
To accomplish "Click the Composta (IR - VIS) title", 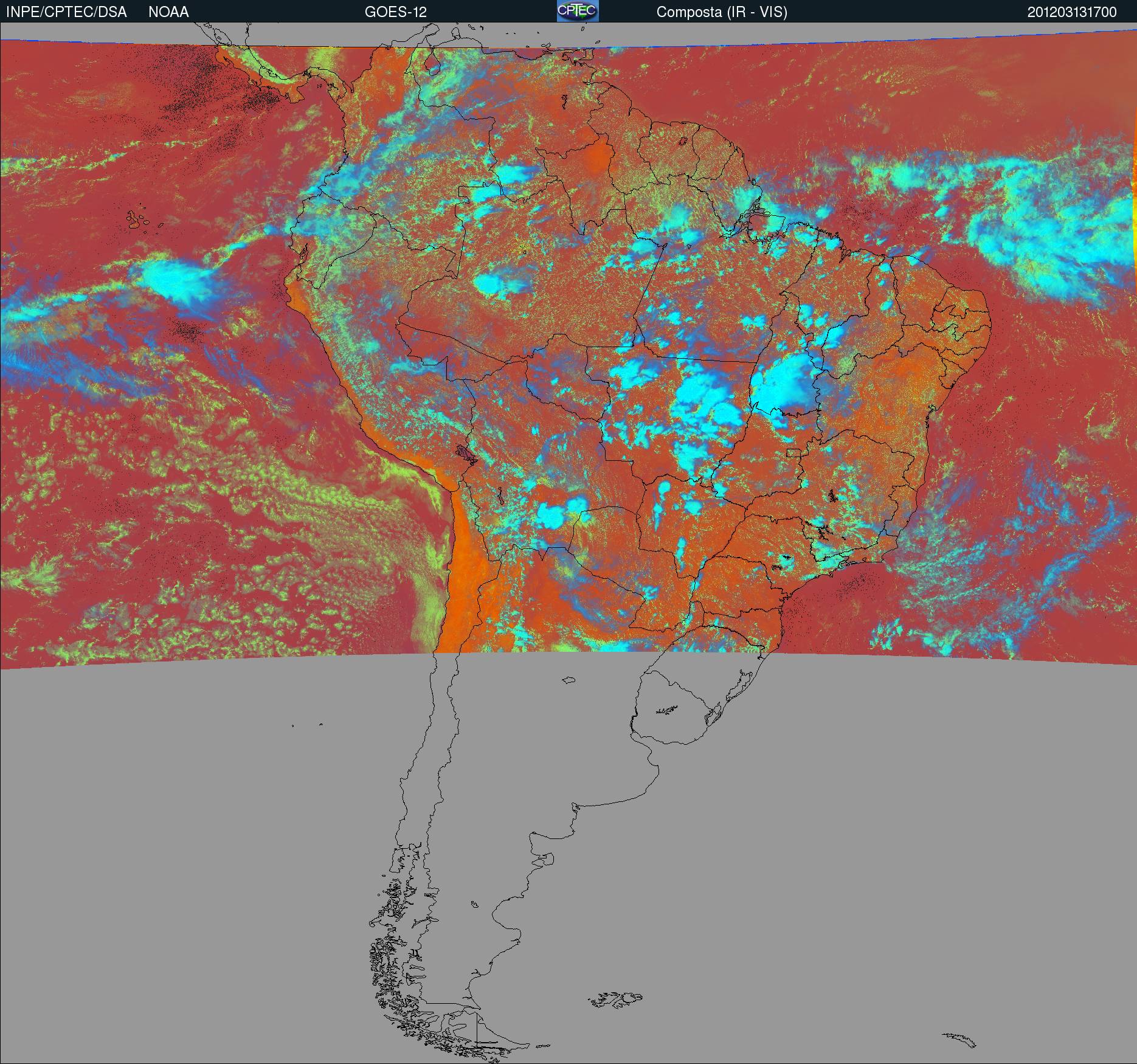I will point(722,12).
